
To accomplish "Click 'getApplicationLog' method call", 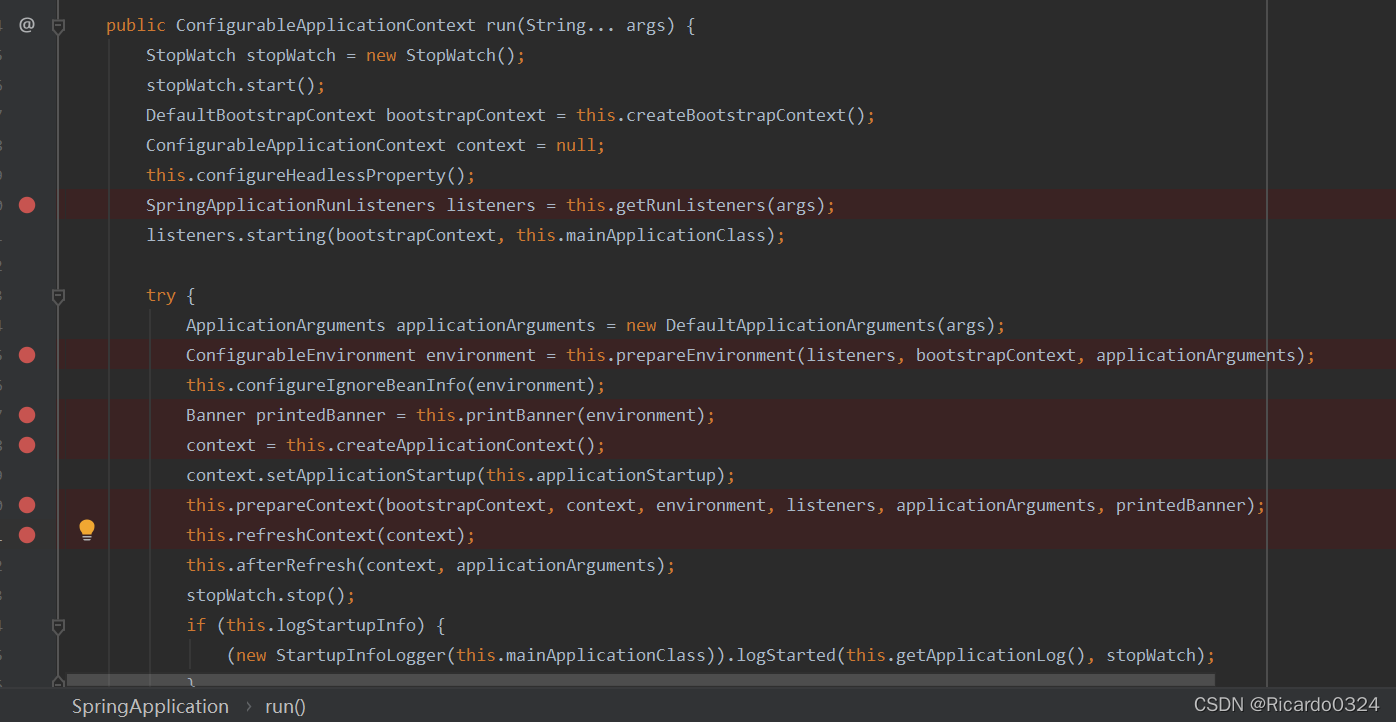I will pos(981,655).
